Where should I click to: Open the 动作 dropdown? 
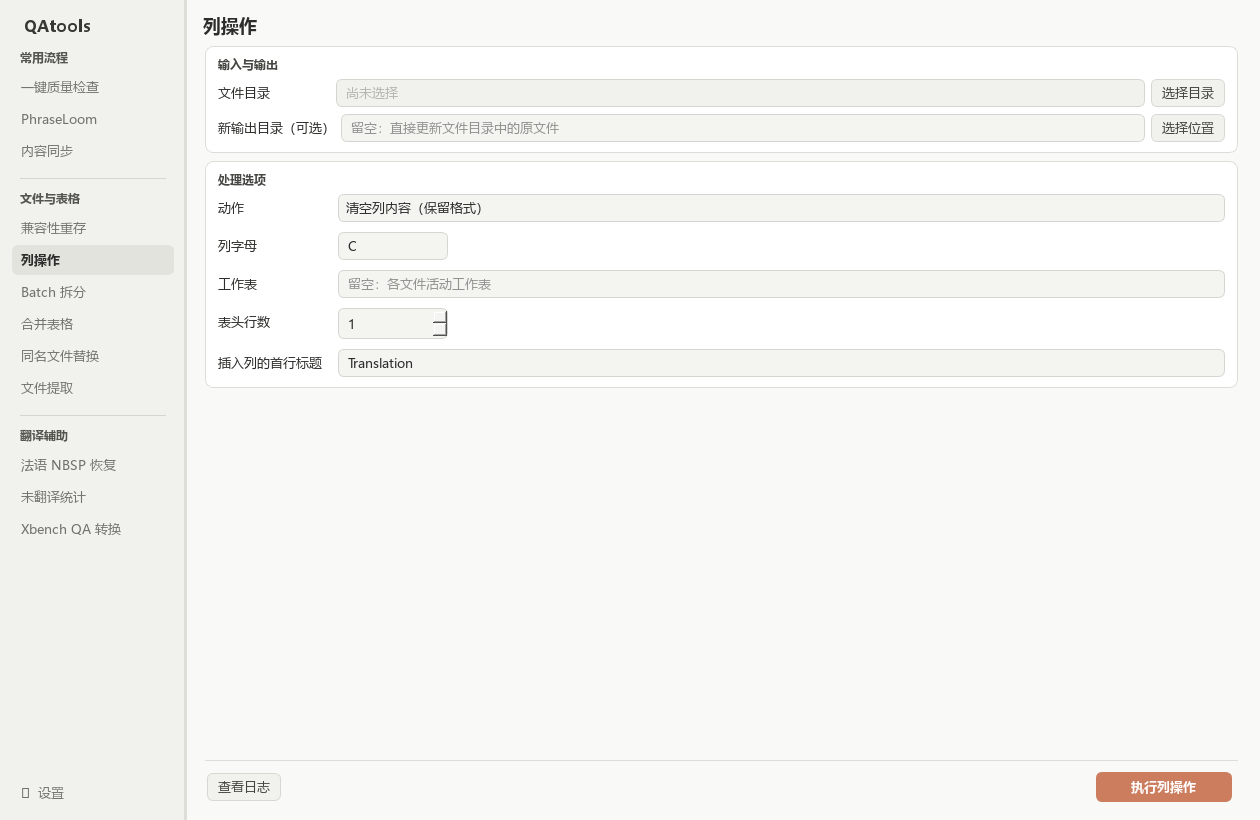point(781,208)
